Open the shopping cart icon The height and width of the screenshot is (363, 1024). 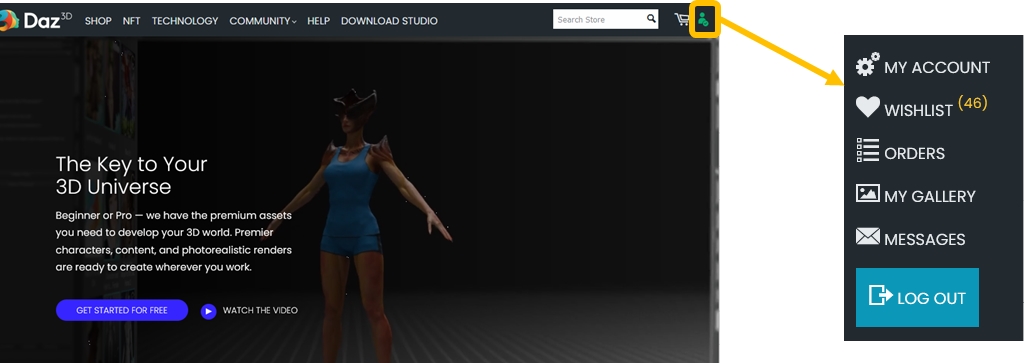tap(682, 20)
